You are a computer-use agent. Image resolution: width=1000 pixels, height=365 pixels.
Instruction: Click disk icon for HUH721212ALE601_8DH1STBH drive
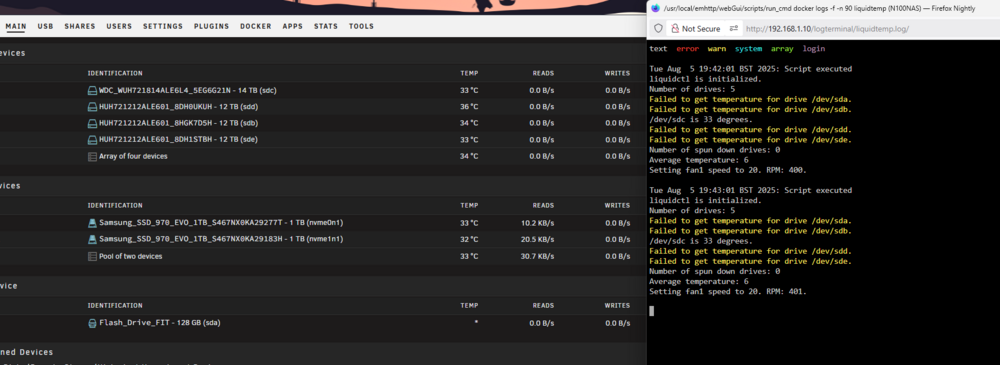[x=92, y=140]
